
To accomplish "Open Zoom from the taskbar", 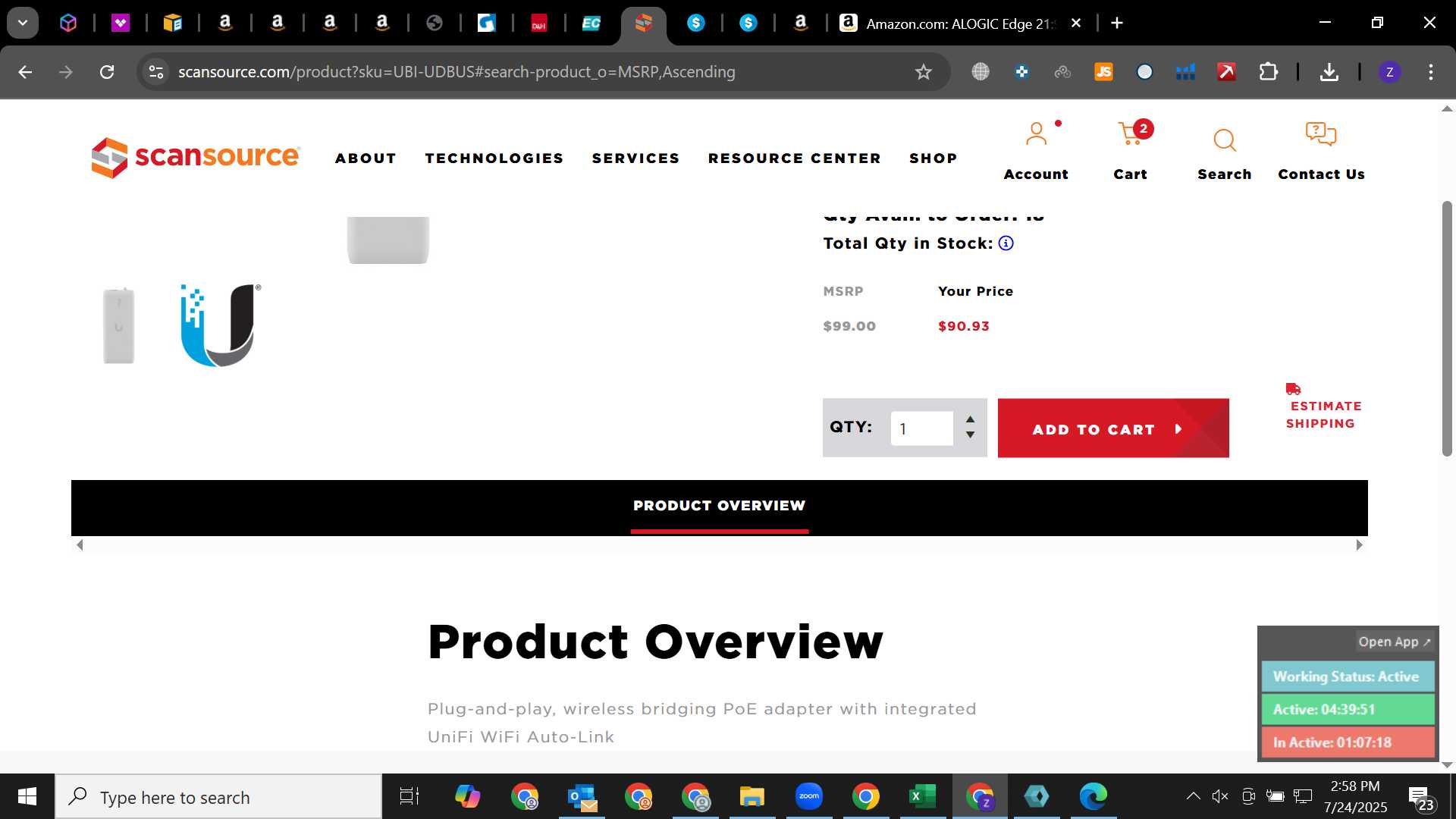I will pyautogui.click(x=809, y=797).
